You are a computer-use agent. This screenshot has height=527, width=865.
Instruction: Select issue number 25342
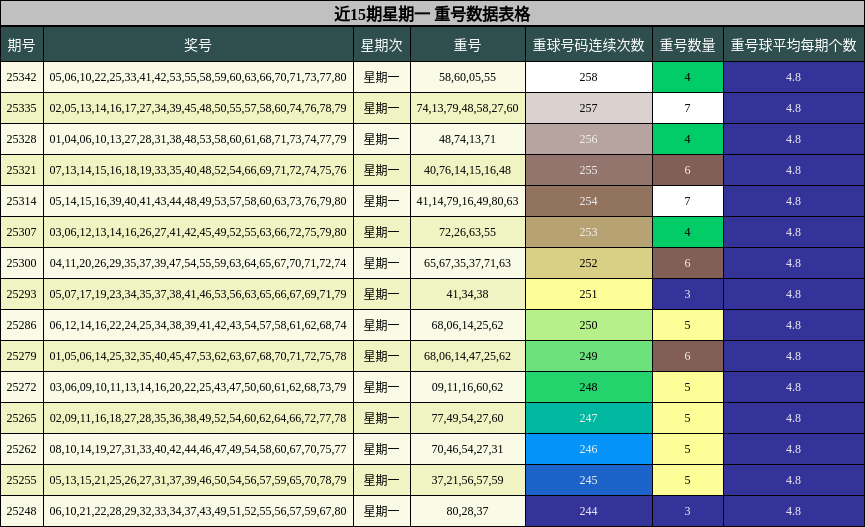pyautogui.click(x=22, y=77)
